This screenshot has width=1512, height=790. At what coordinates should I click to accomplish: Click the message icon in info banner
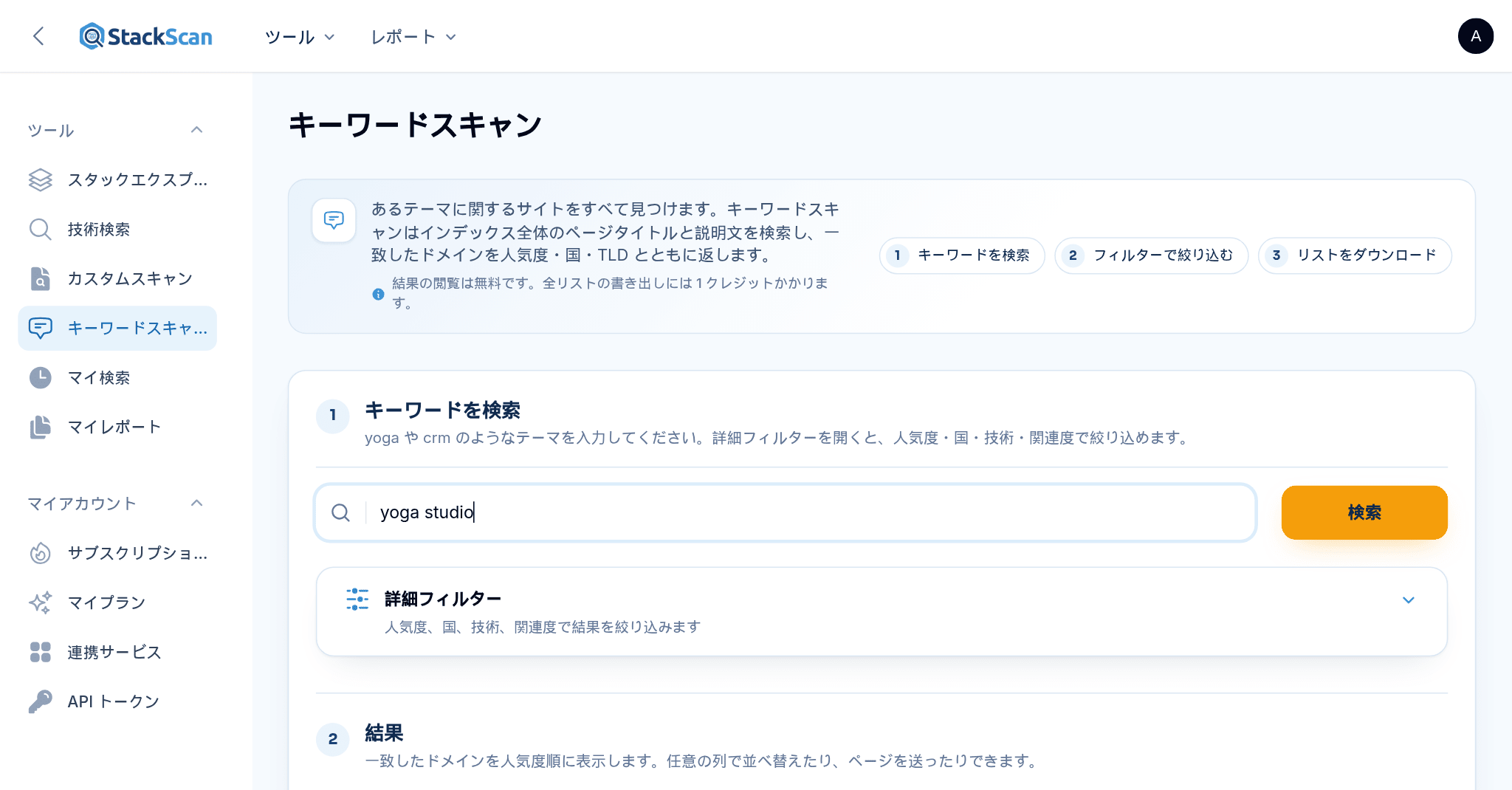[334, 220]
